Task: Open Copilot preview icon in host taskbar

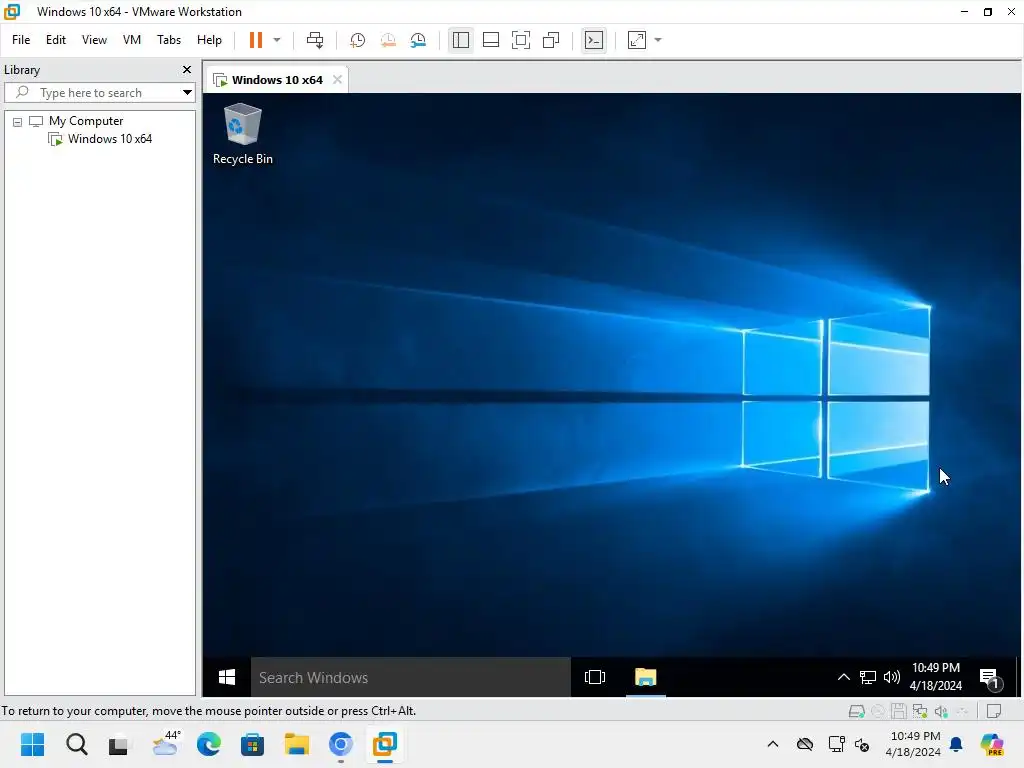Action: [x=991, y=744]
